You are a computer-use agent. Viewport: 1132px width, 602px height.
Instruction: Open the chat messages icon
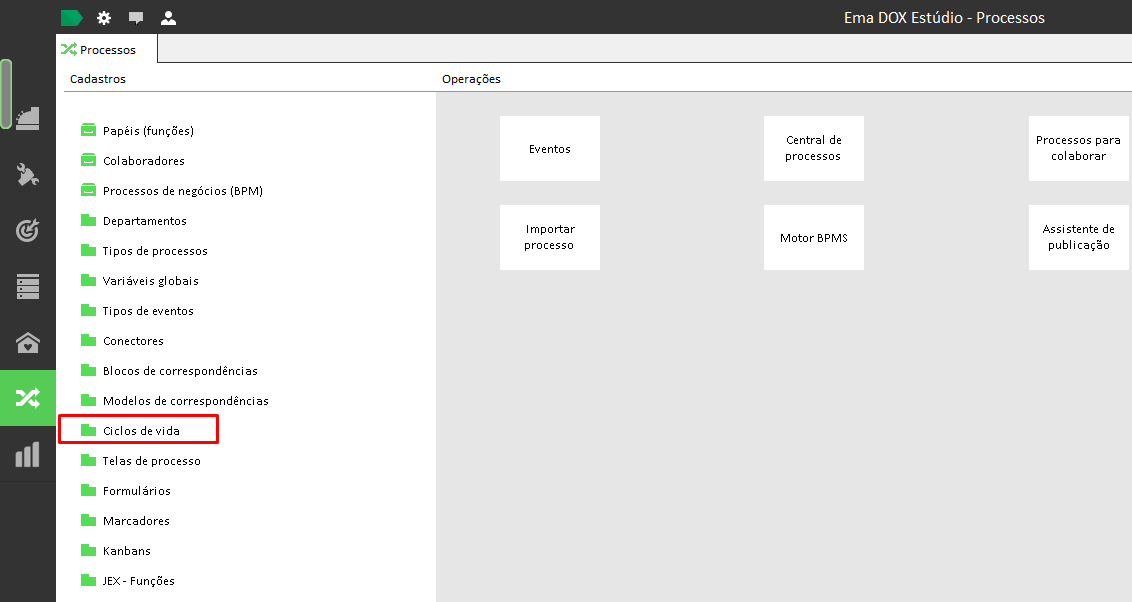pos(136,18)
